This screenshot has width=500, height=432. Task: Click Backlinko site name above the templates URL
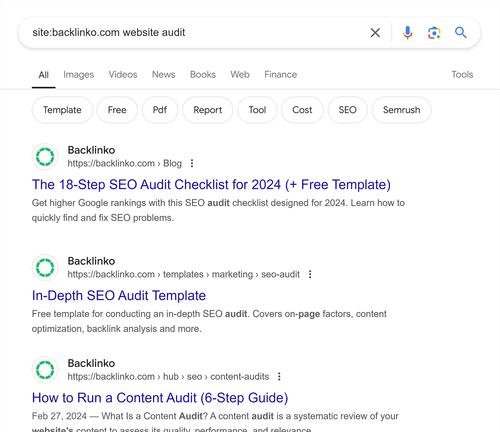point(91,261)
